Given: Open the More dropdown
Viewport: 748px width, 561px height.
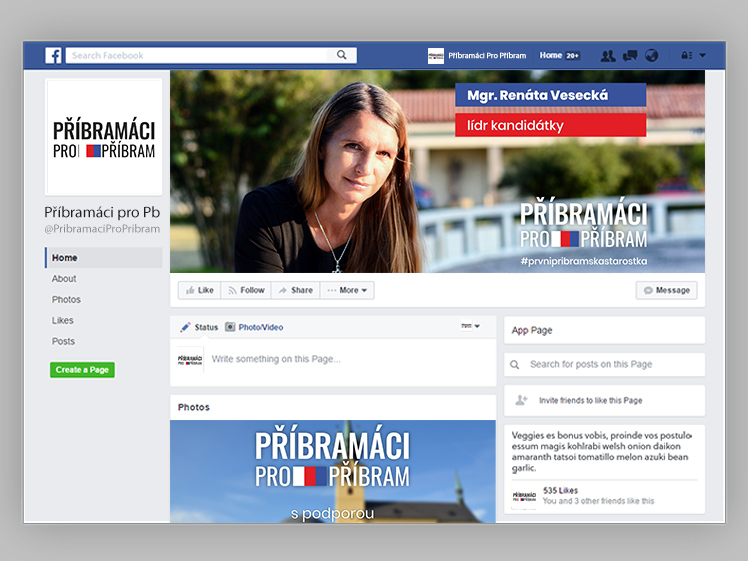Looking at the screenshot, I should pos(347,290).
